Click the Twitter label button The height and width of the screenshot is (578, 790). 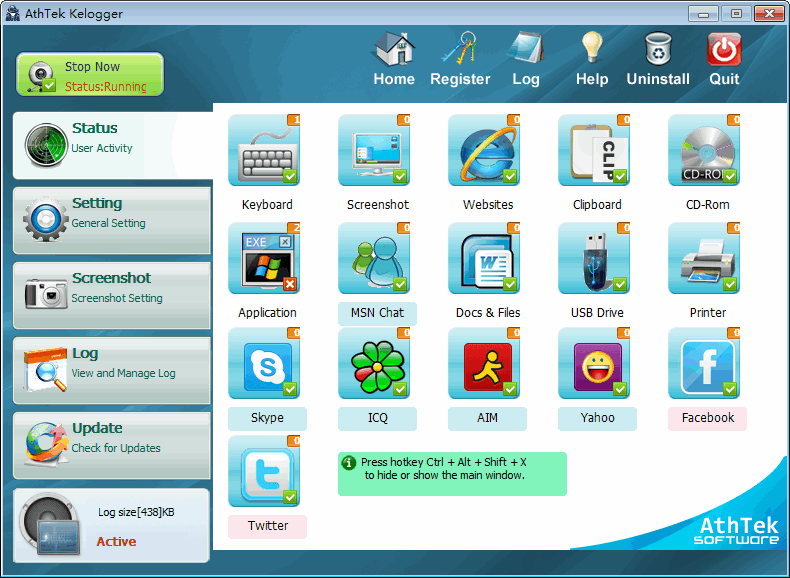pos(267,526)
